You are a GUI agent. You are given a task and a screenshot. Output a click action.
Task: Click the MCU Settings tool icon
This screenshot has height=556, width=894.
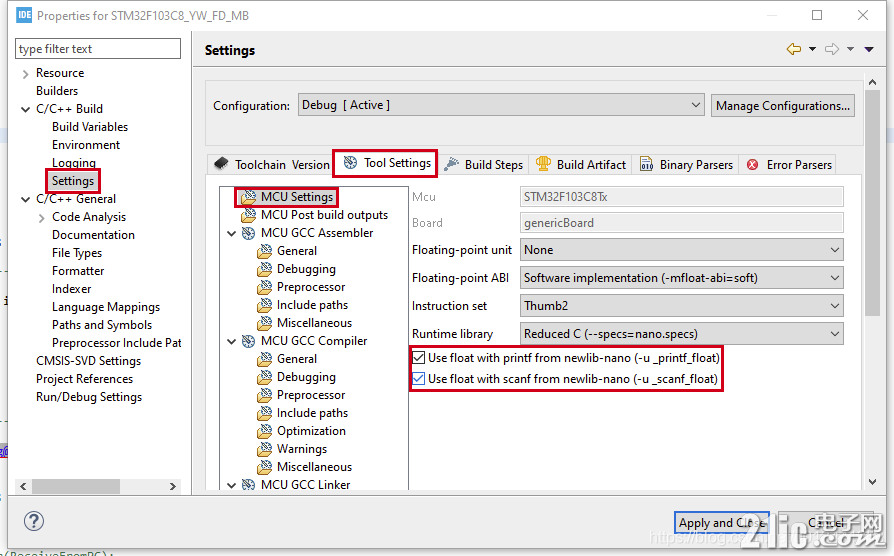pos(248,197)
